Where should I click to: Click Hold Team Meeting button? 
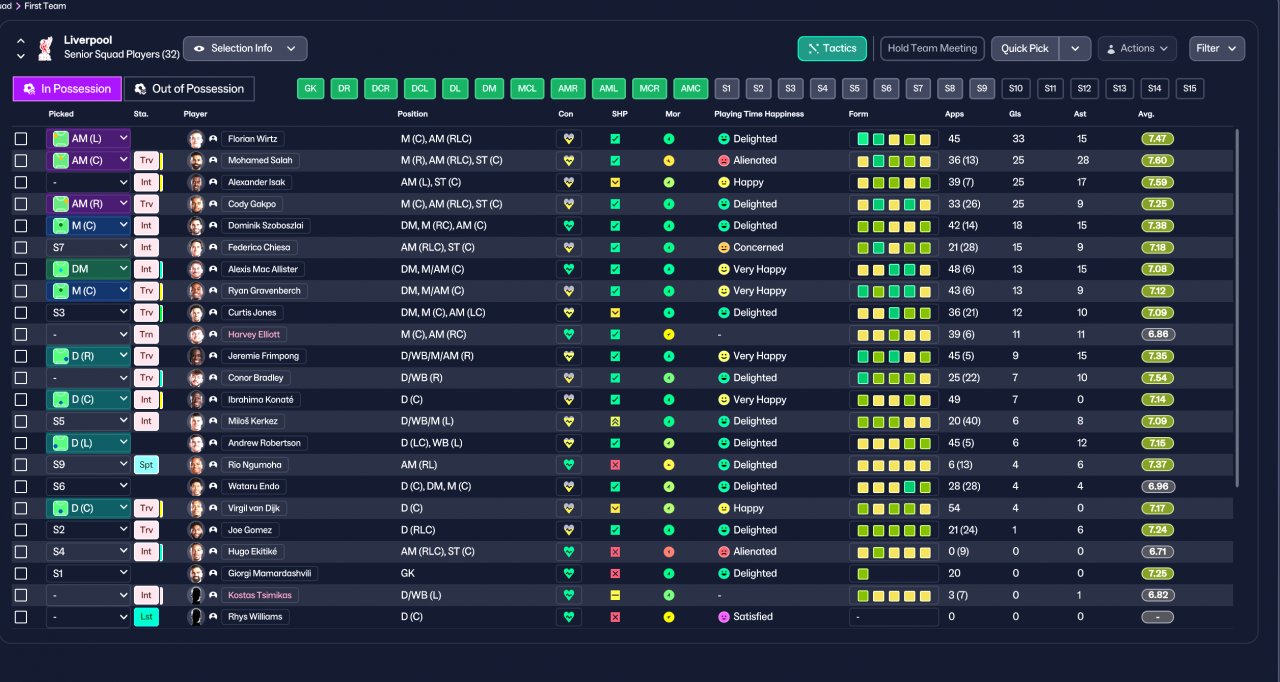[x=933, y=48]
